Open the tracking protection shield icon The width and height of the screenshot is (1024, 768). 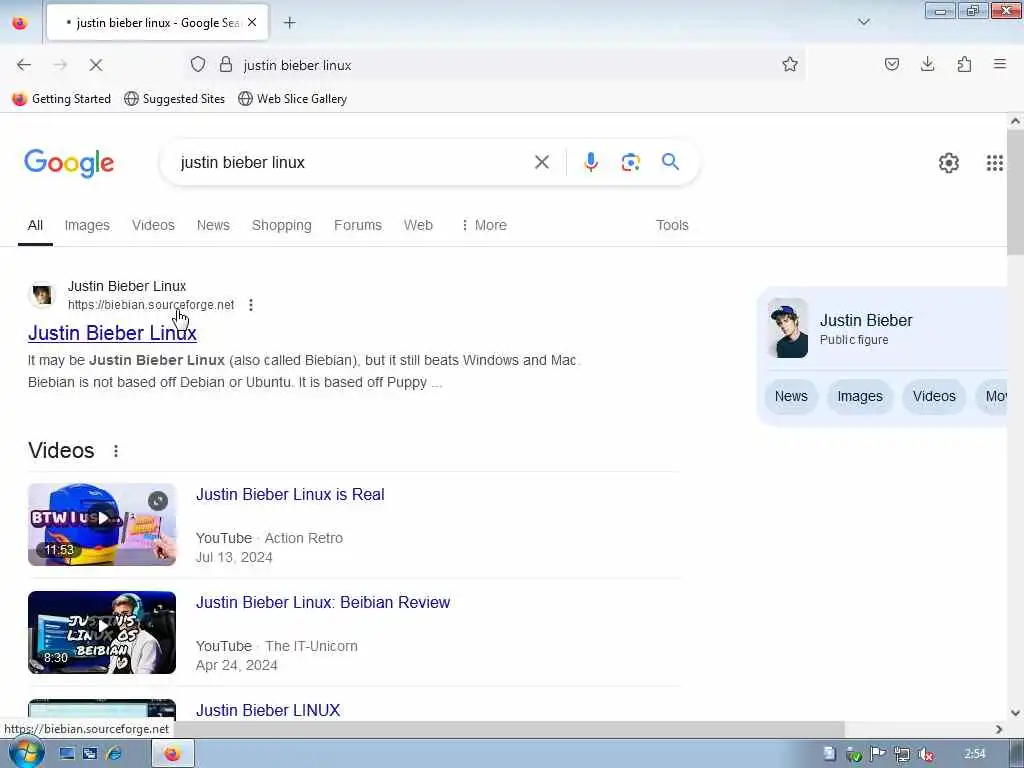[x=198, y=65]
